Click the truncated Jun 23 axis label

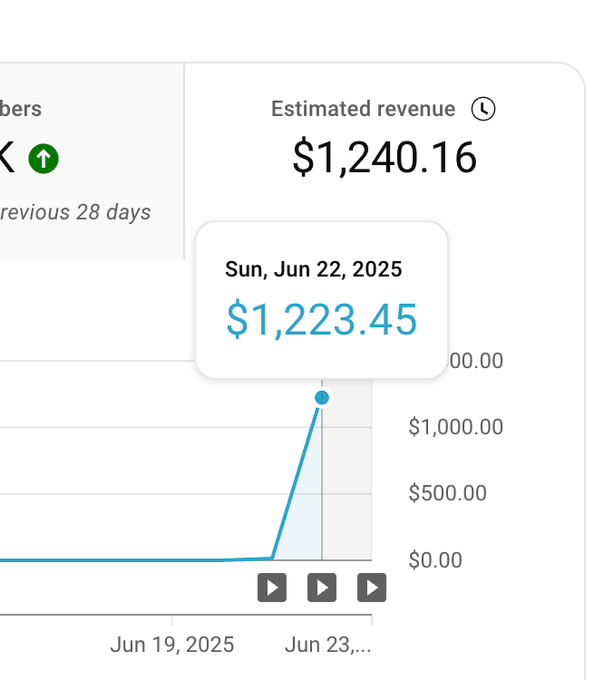[328, 644]
